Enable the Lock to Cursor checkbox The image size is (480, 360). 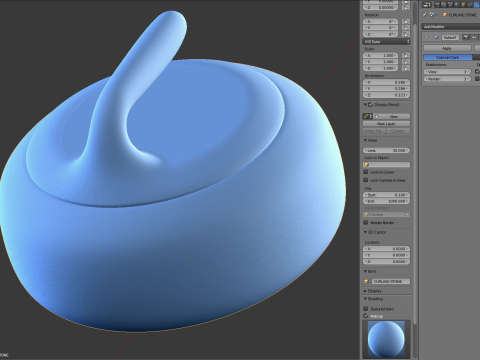(x=366, y=172)
